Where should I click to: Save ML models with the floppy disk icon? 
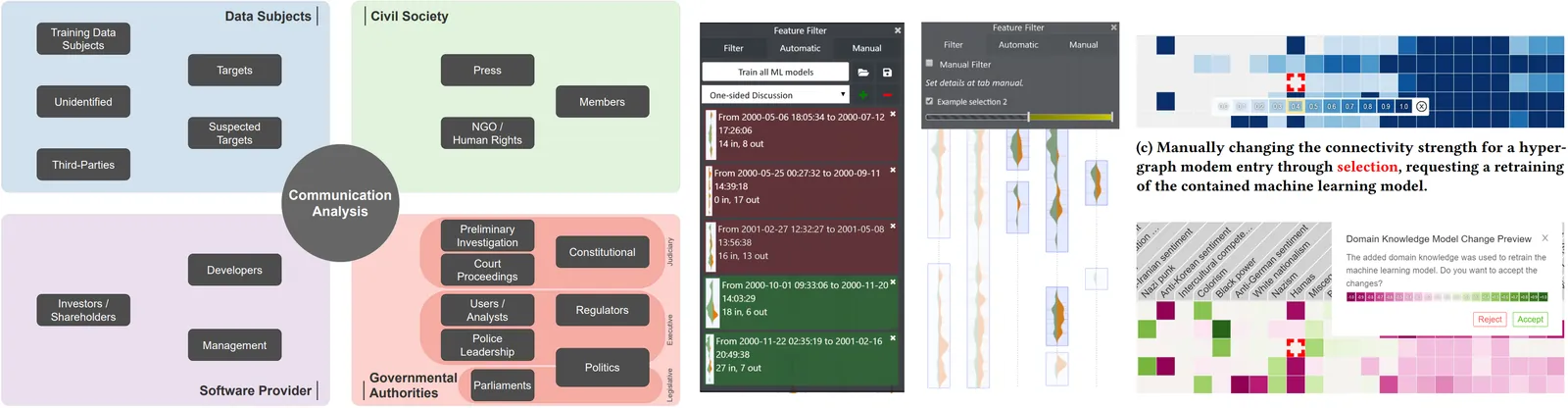coord(887,72)
